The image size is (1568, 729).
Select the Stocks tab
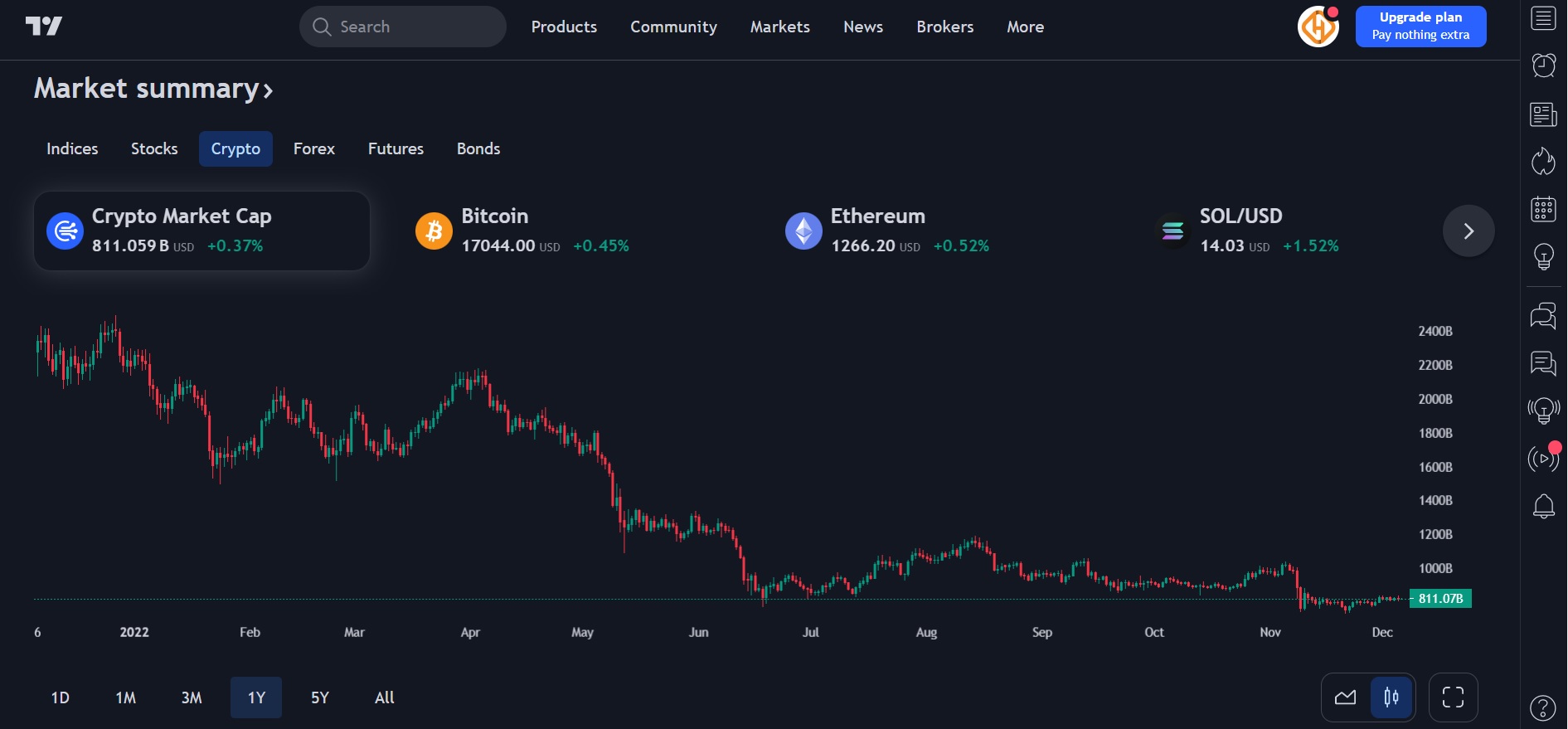pyautogui.click(x=154, y=148)
